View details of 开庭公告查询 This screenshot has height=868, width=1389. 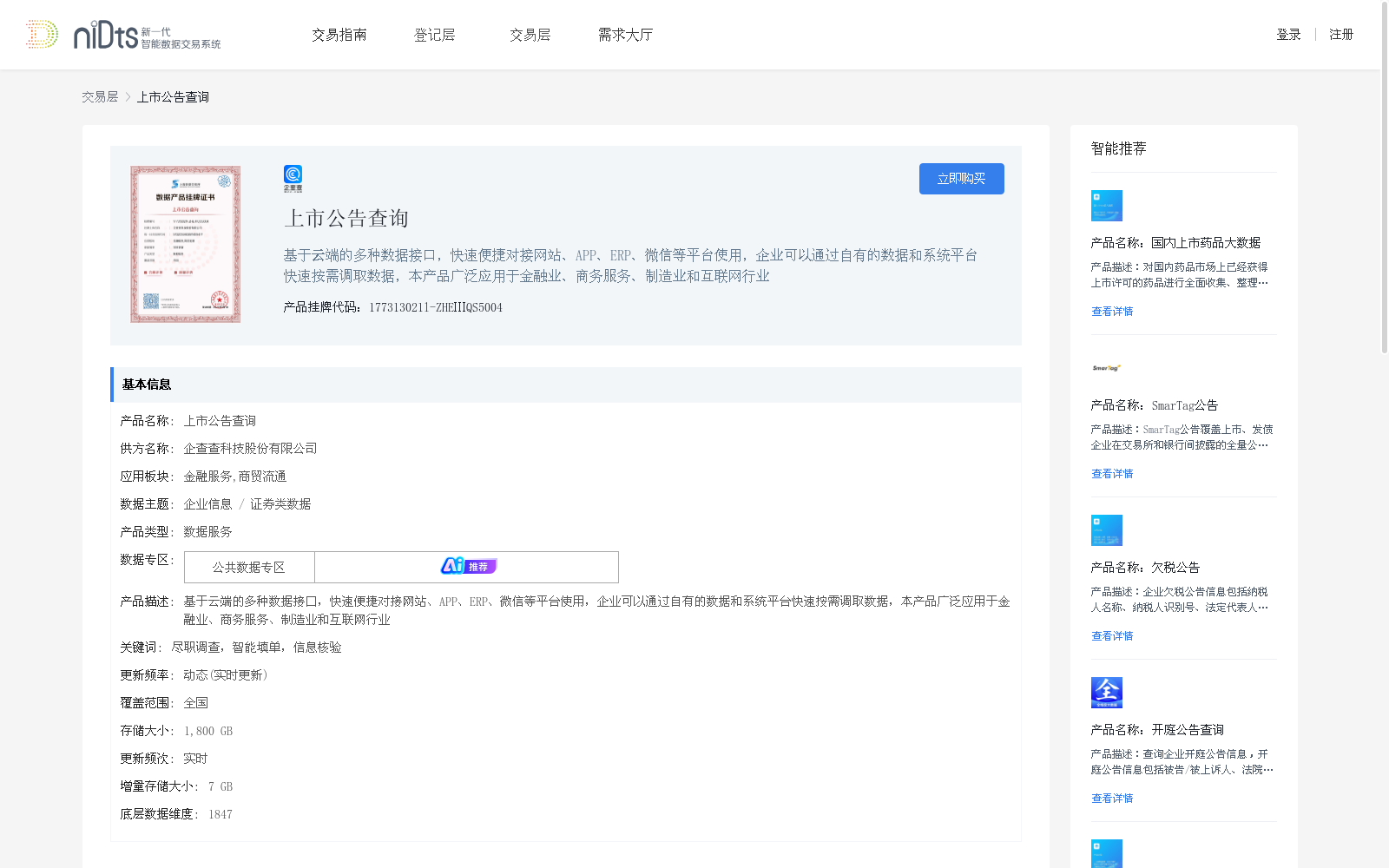[x=1112, y=799]
